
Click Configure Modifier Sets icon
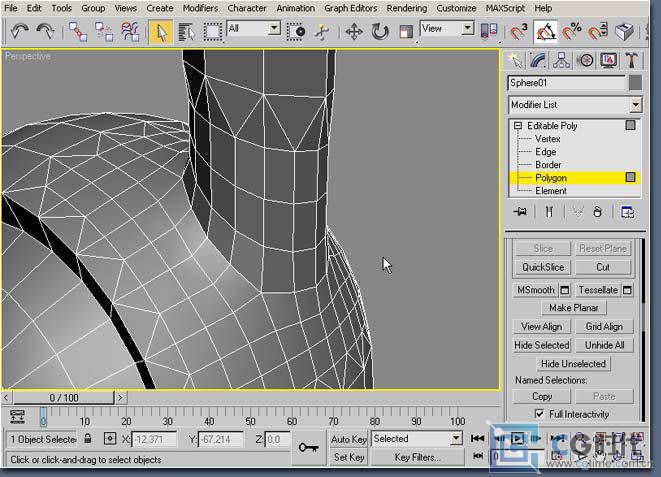click(627, 212)
